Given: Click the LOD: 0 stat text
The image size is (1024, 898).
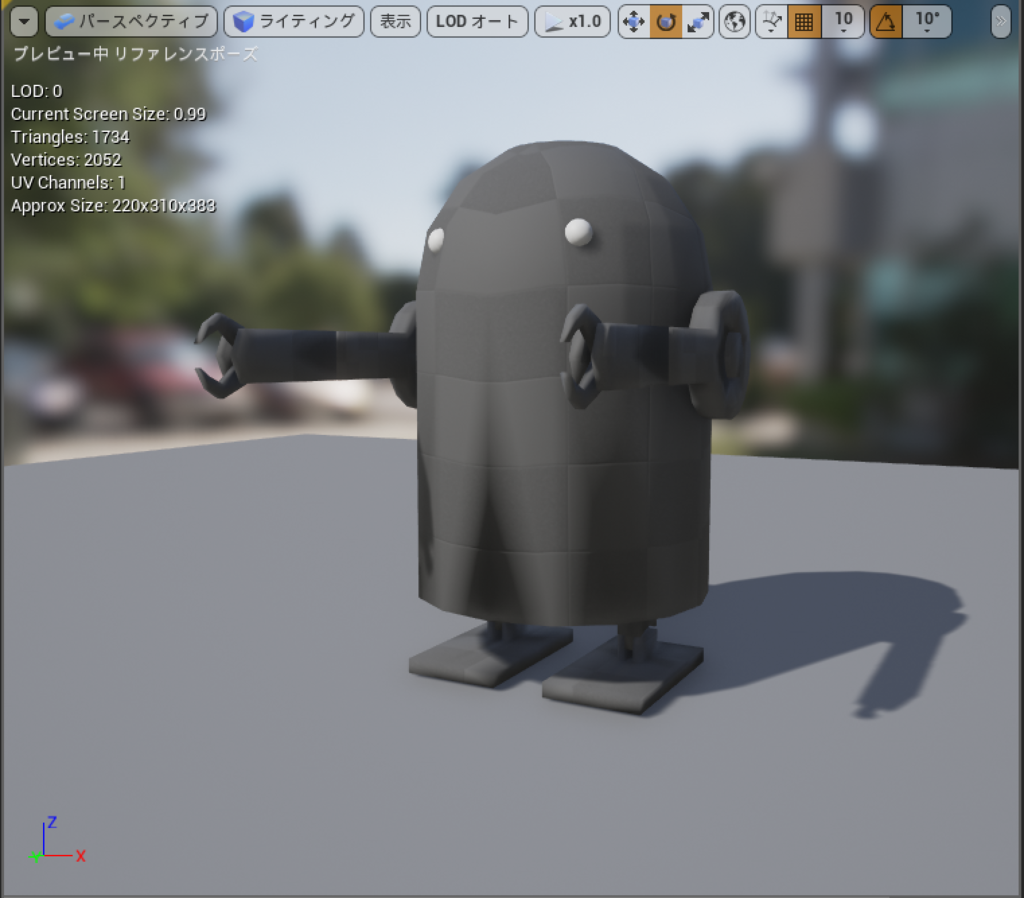Looking at the screenshot, I should pyautogui.click(x=37, y=91).
